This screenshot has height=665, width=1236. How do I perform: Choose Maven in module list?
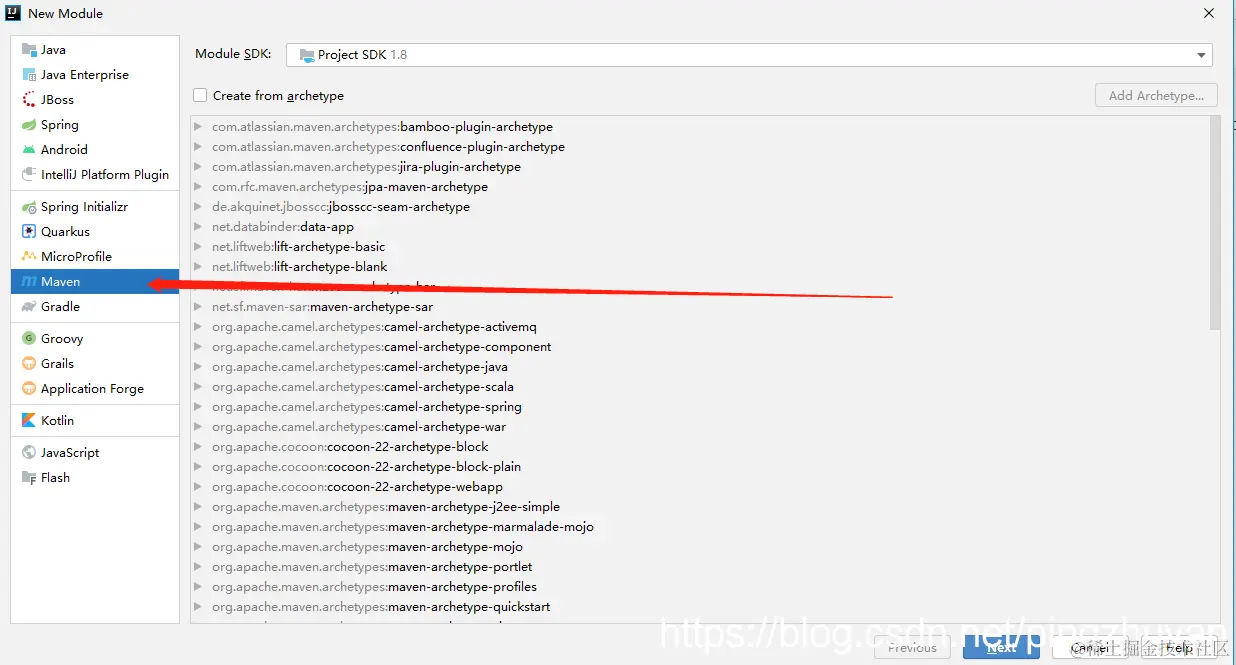95,282
